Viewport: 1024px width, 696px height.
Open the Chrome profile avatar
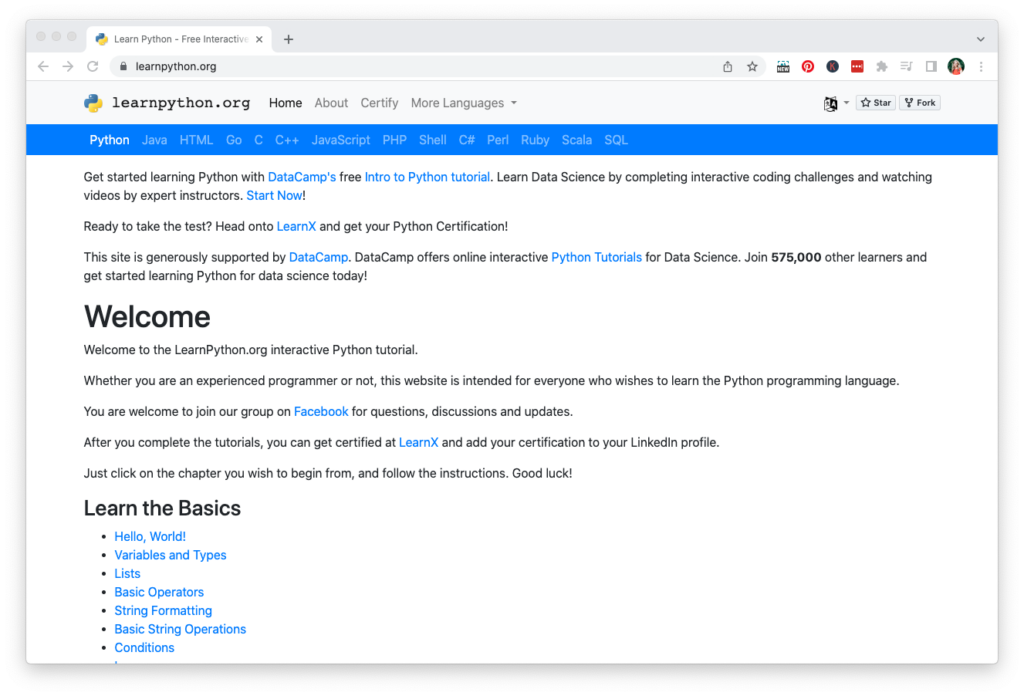956,67
